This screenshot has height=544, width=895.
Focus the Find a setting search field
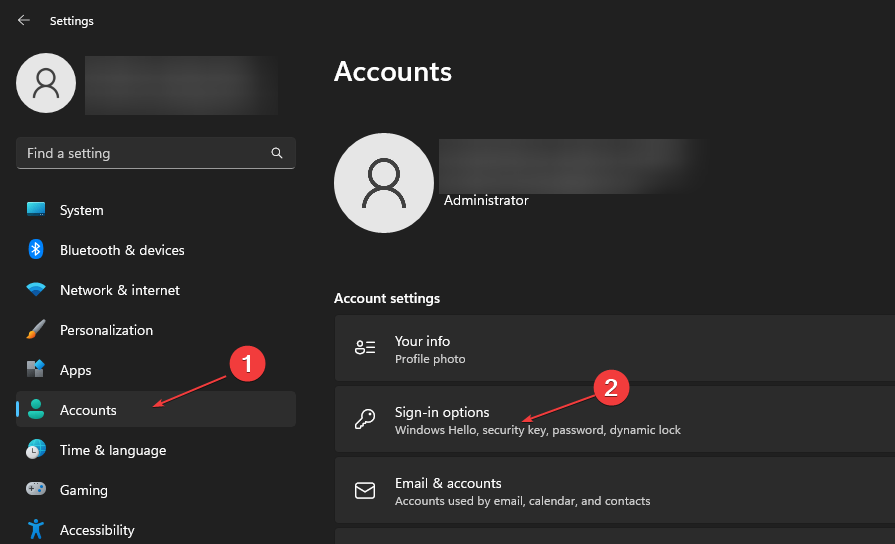[140, 153]
